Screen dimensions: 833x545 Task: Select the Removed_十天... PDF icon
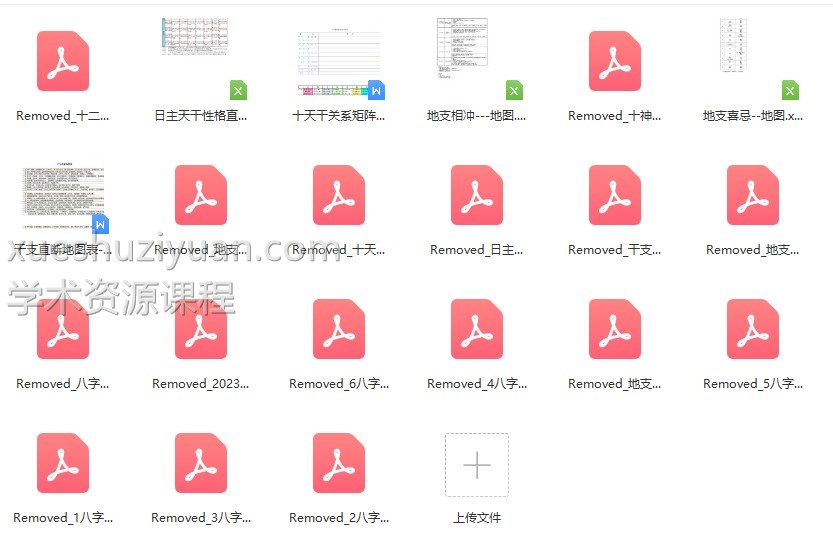tap(339, 195)
